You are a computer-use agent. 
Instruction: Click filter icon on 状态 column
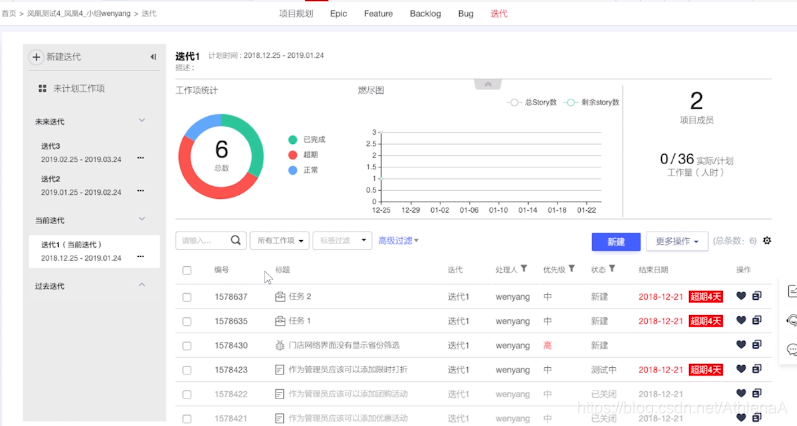(612, 269)
